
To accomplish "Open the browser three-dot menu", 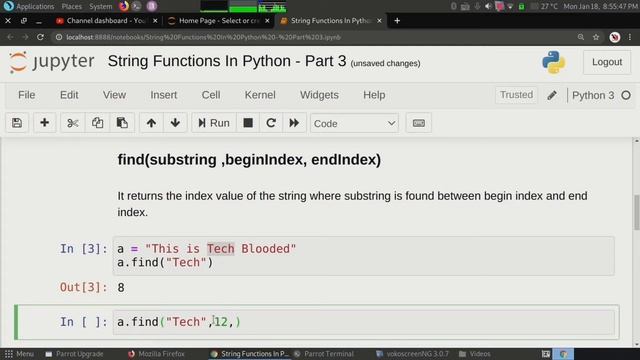I will point(630,37).
